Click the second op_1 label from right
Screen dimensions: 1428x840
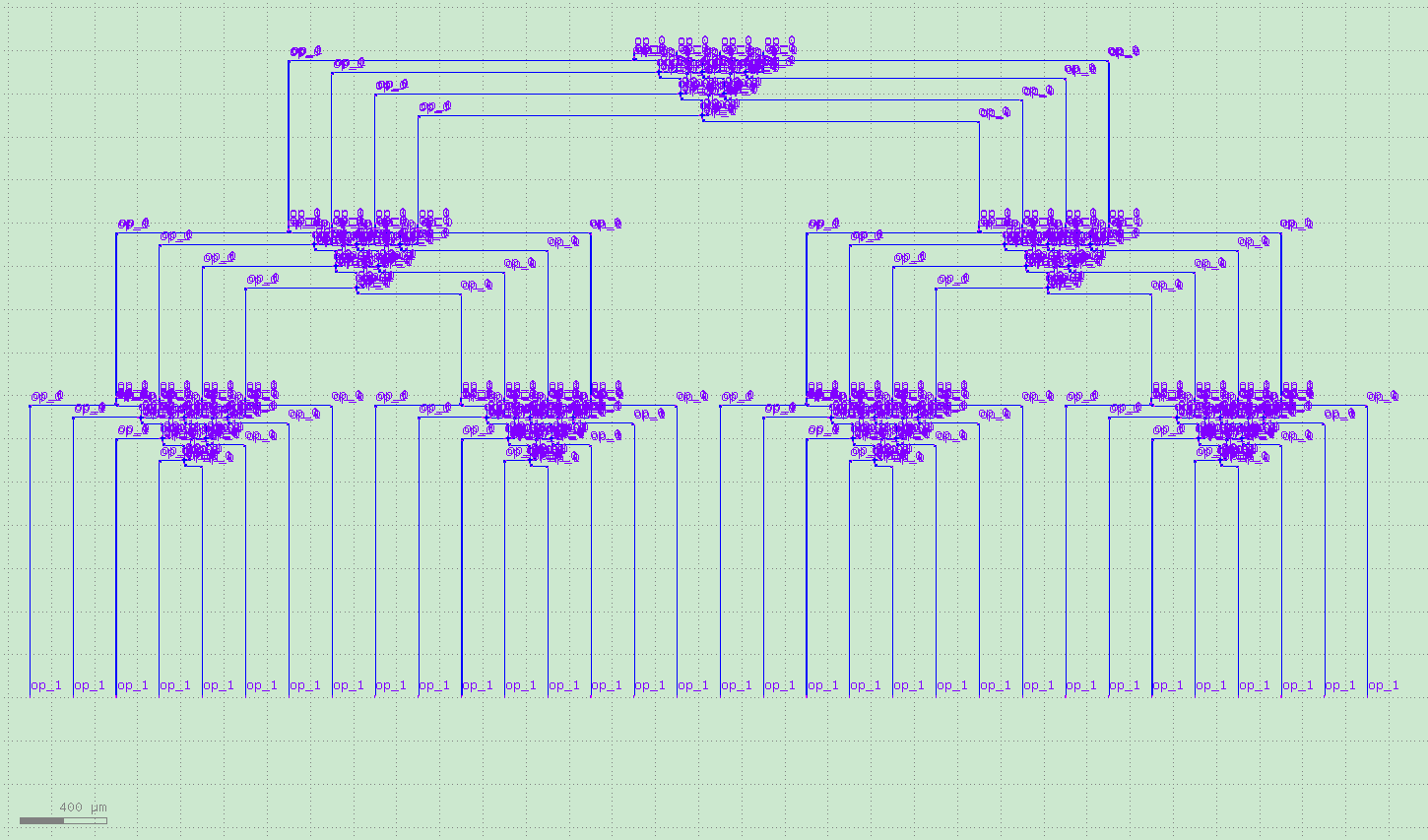coord(1339,685)
